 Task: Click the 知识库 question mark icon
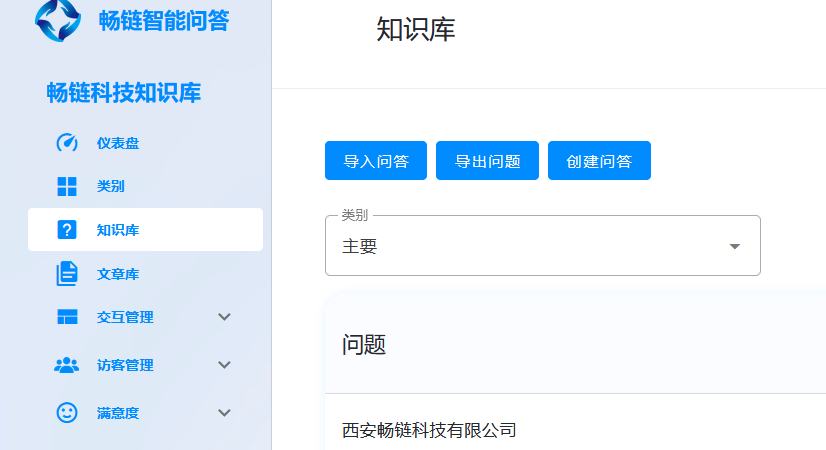67,230
